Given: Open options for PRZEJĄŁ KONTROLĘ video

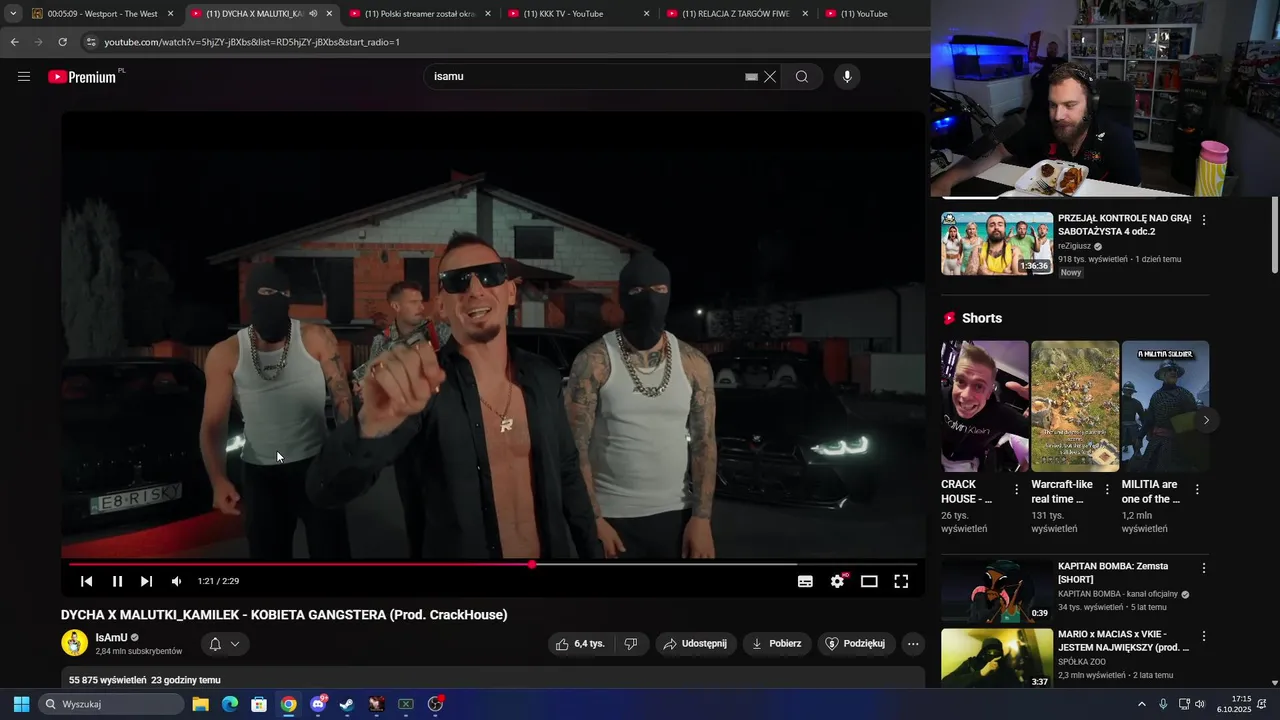Looking at the screenshot, I should 1204,220.
